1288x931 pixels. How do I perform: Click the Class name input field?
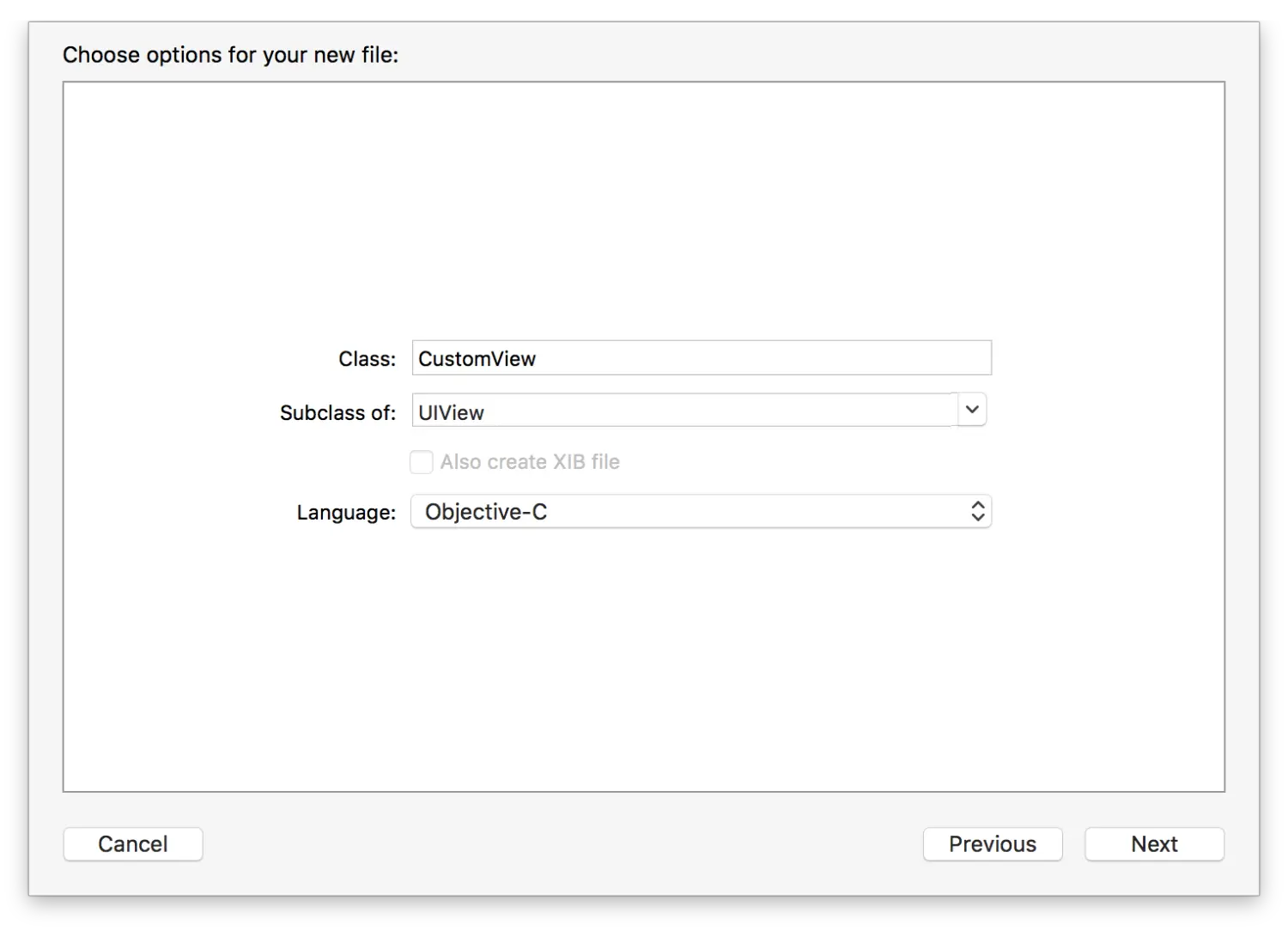tap(702, 358)
